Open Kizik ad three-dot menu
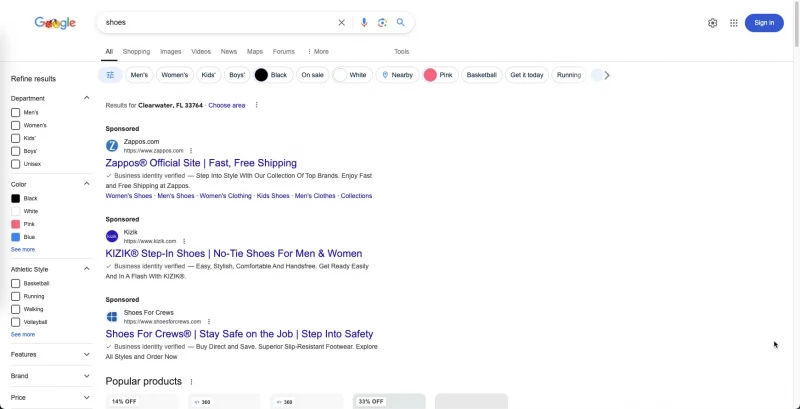The image size is (800, 409). click(184, 241)
